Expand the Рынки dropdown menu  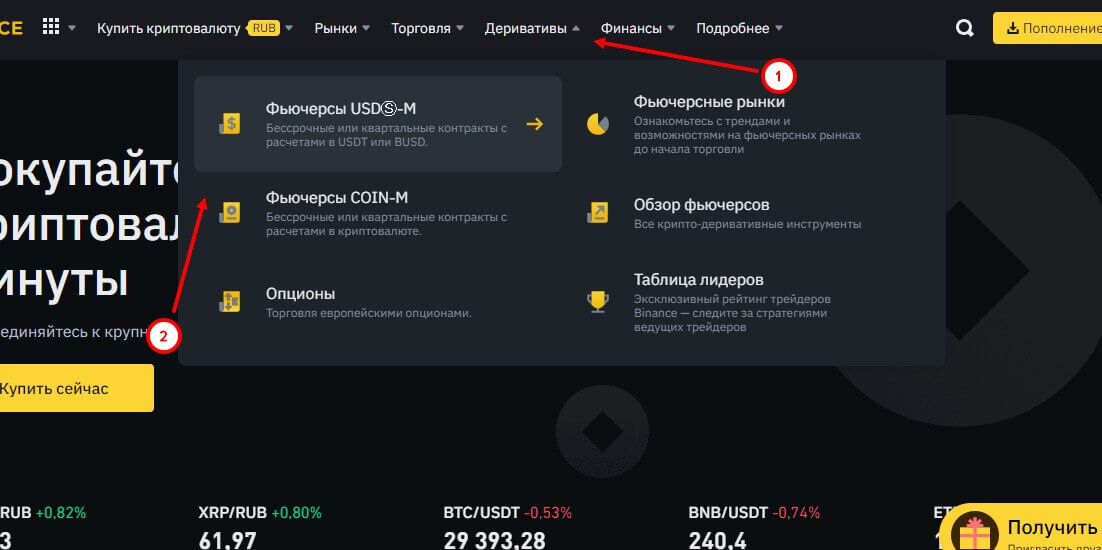[342, 28]
